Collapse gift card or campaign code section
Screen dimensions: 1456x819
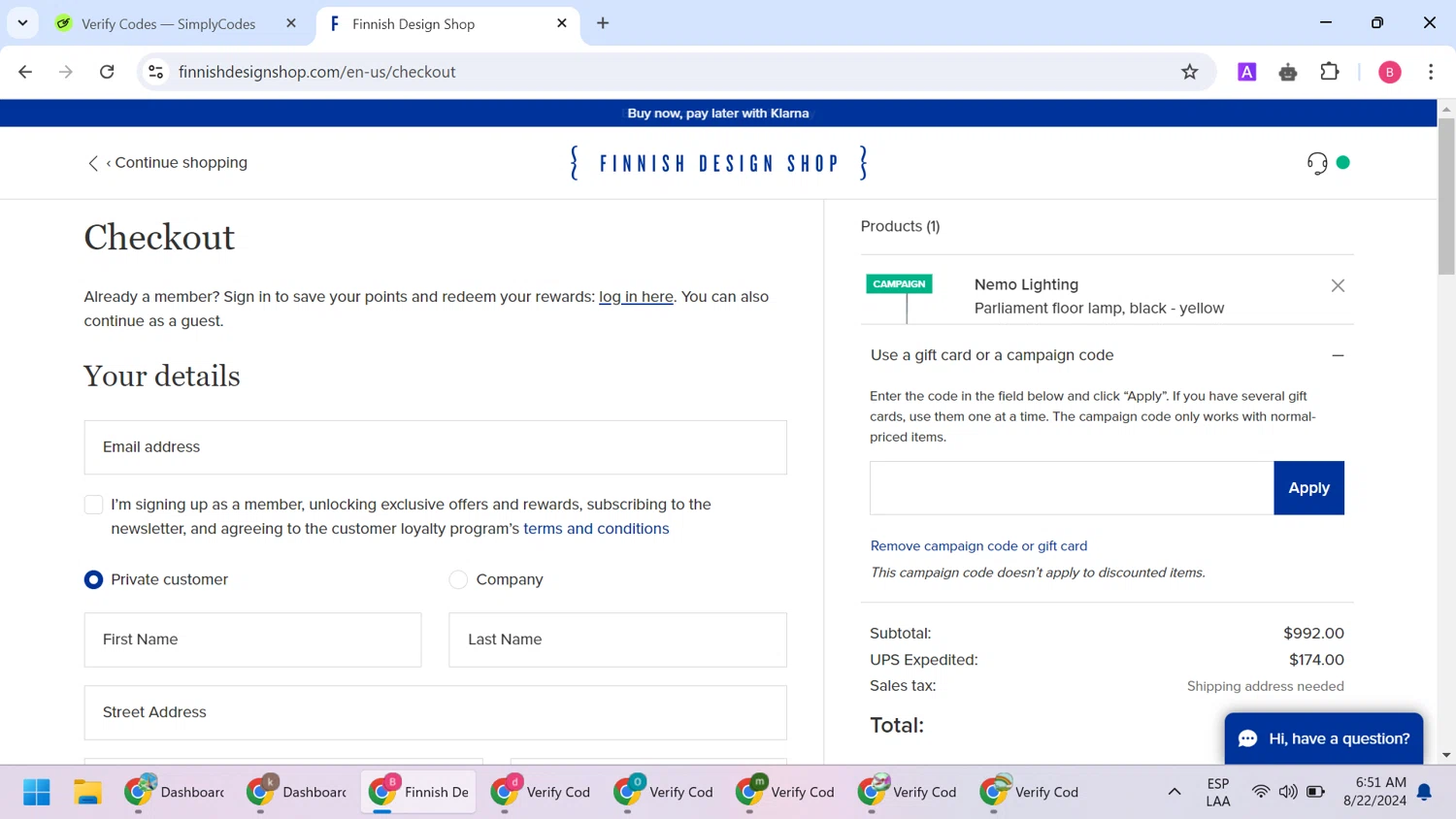pos(1338,355)
